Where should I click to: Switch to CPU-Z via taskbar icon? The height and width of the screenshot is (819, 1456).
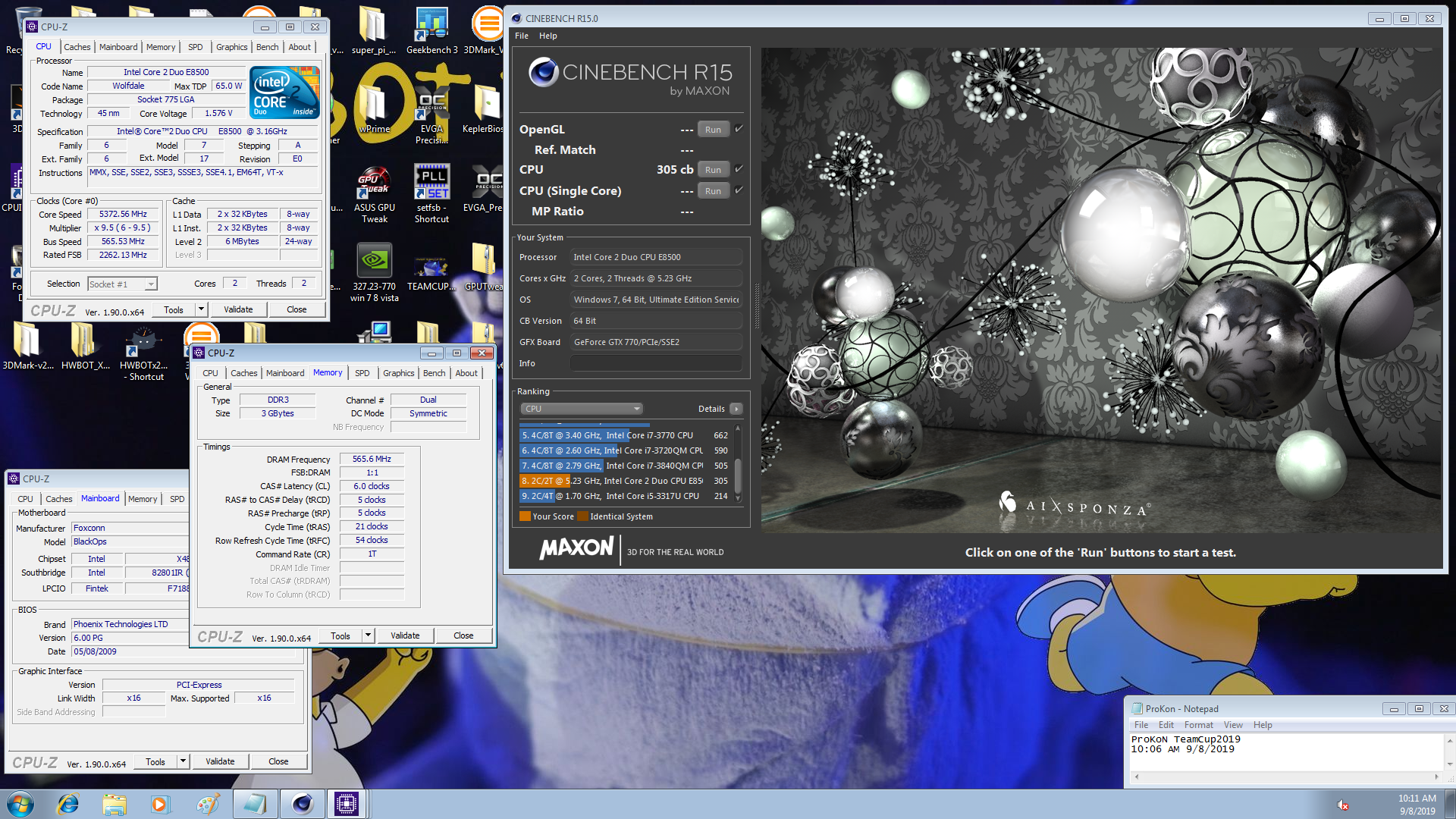pos(347,804)
